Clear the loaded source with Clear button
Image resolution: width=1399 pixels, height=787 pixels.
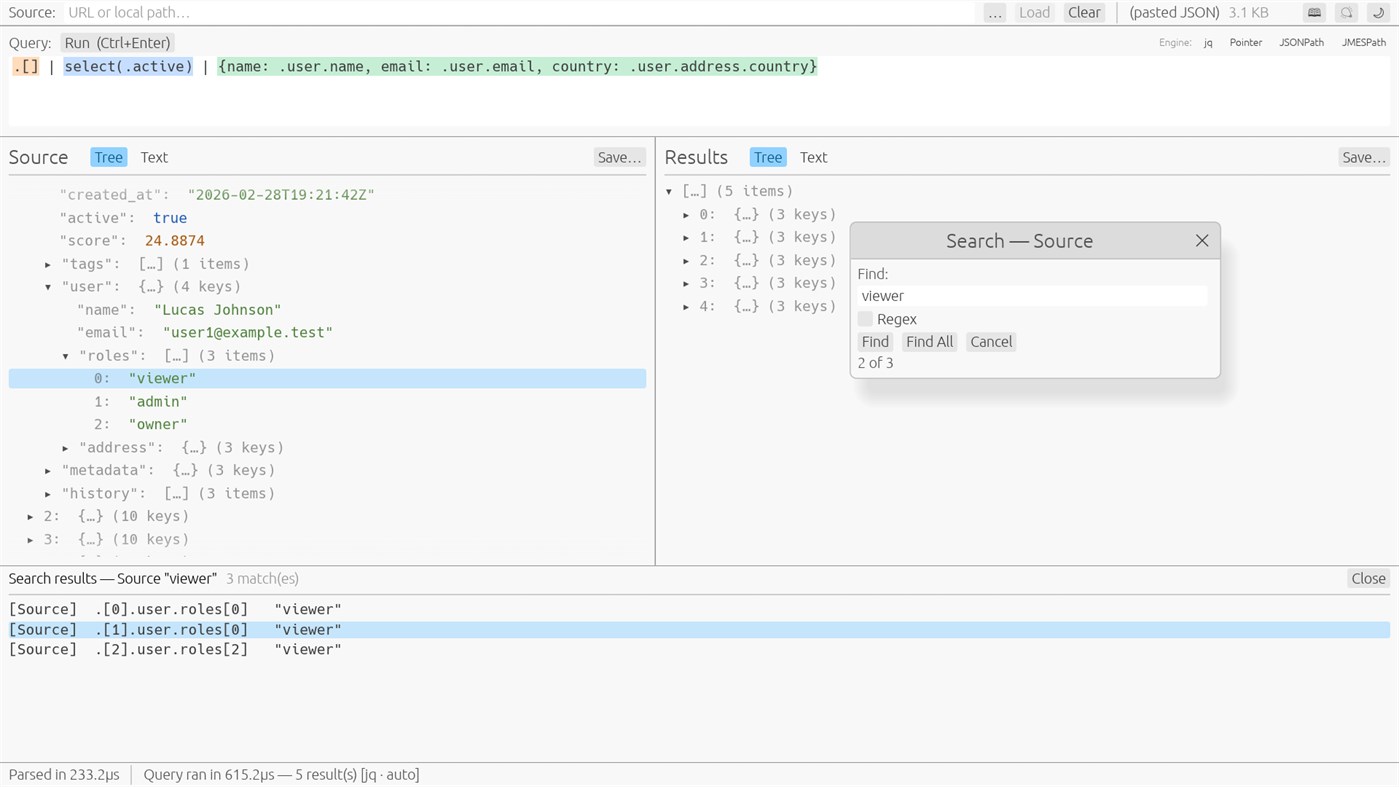point(1084,13)
